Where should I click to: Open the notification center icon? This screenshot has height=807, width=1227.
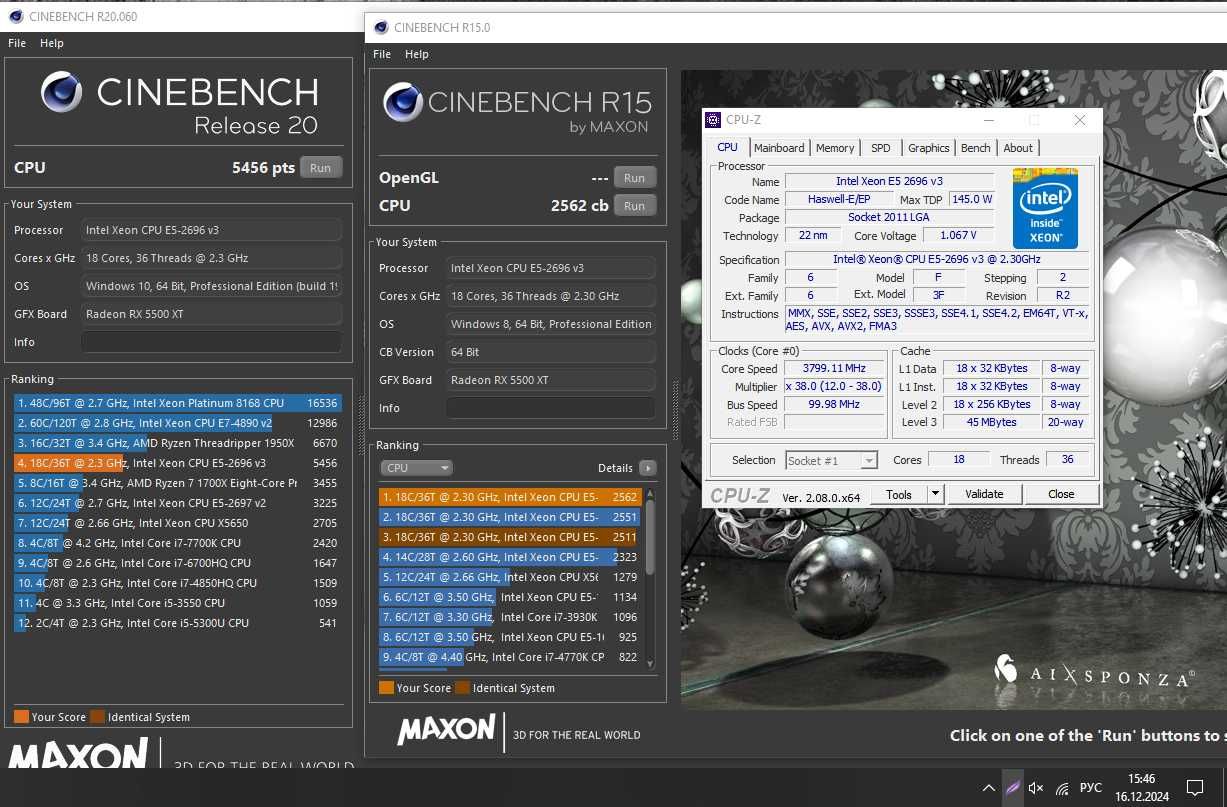pos(1195,788)
